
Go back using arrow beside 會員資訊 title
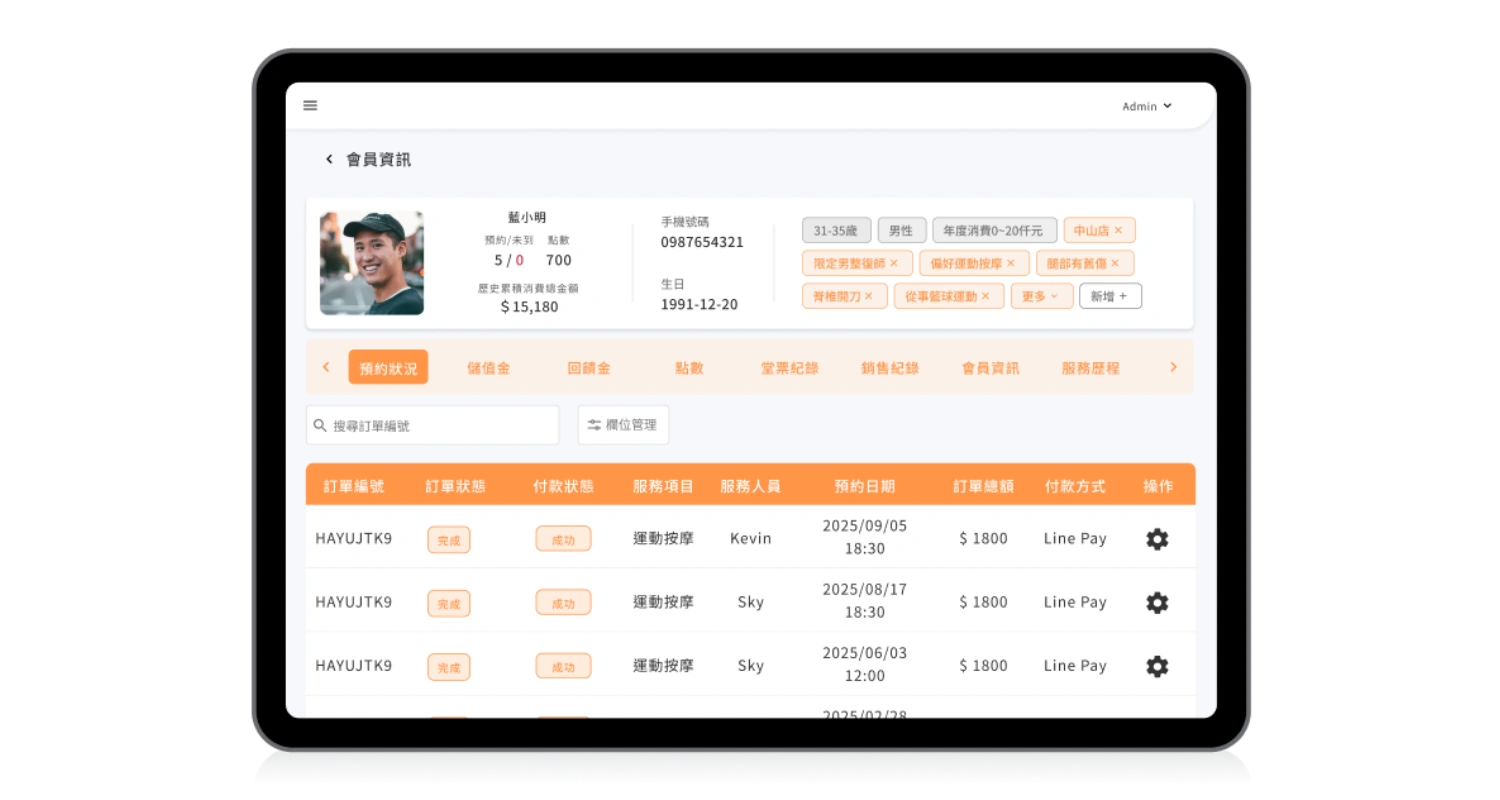pyautogui.click(x=329, y=159)
